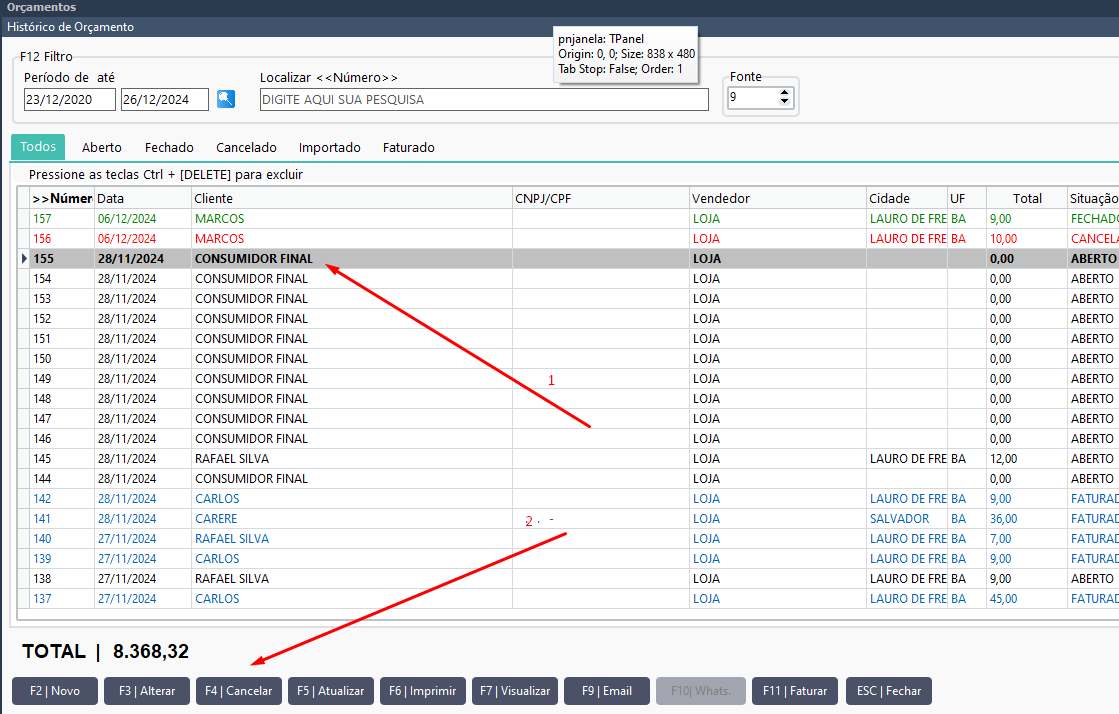1119x714 pixels.
Task: Select the Todos tab
Action: (x=38, y=146)
